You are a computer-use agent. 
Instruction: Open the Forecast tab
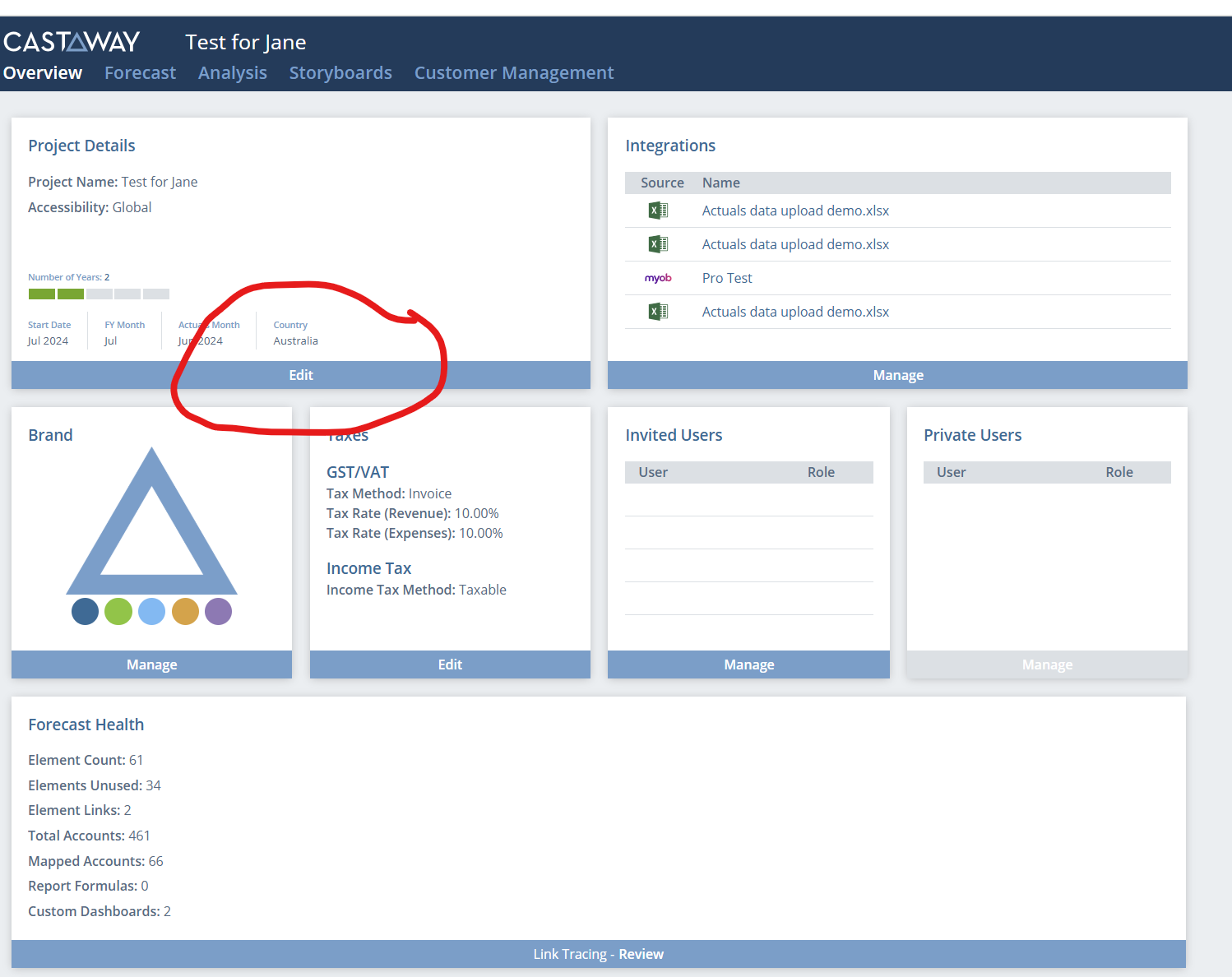point(140,73)
